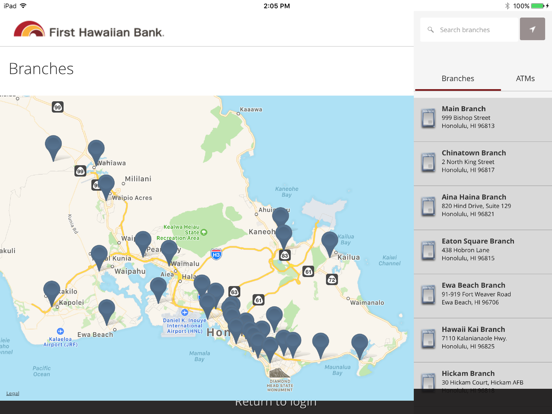Tap the battery status indicator
The image size is (552, 414).
pos(538,6)
